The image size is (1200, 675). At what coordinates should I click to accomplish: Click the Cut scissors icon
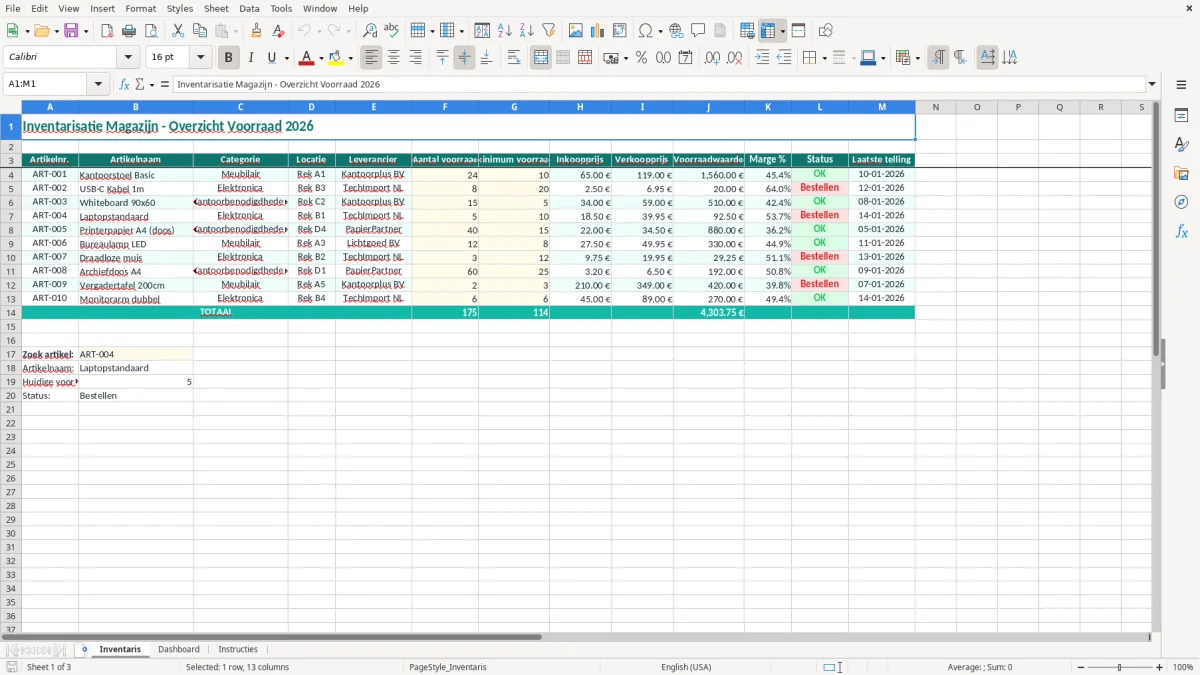coord(178,31)
